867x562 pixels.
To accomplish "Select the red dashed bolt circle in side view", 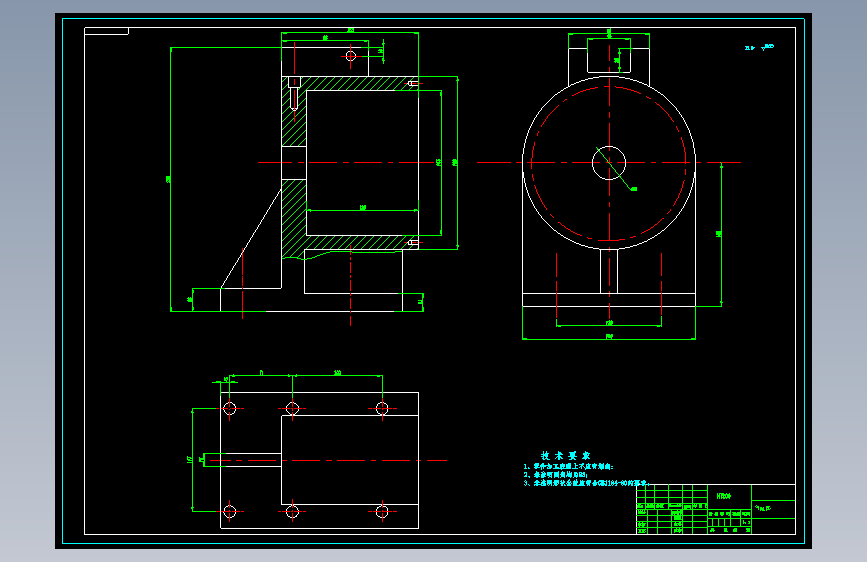I will [609, 163].
